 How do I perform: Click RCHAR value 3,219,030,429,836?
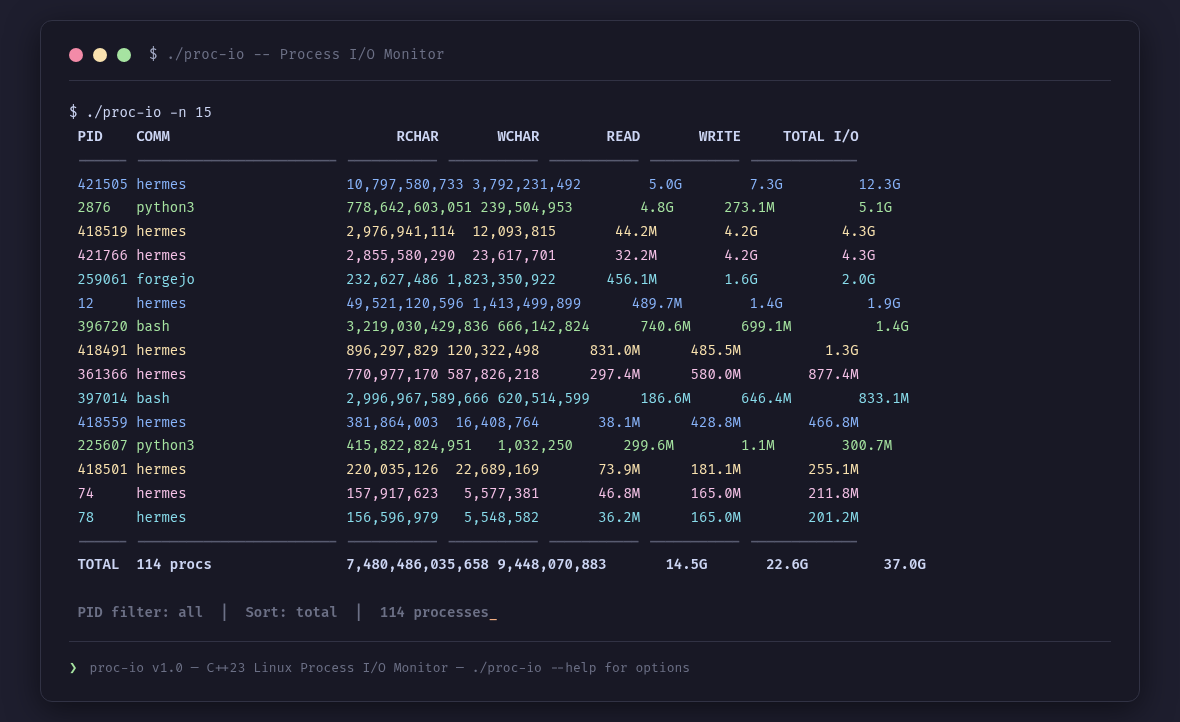(x=418, y=326)
